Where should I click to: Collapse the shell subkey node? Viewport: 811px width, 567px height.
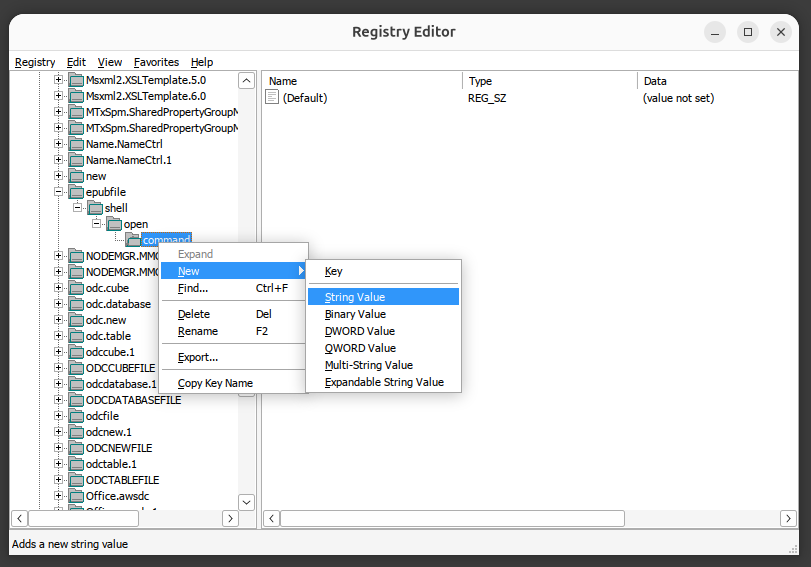pyautogui.click(x=77, y=208)
